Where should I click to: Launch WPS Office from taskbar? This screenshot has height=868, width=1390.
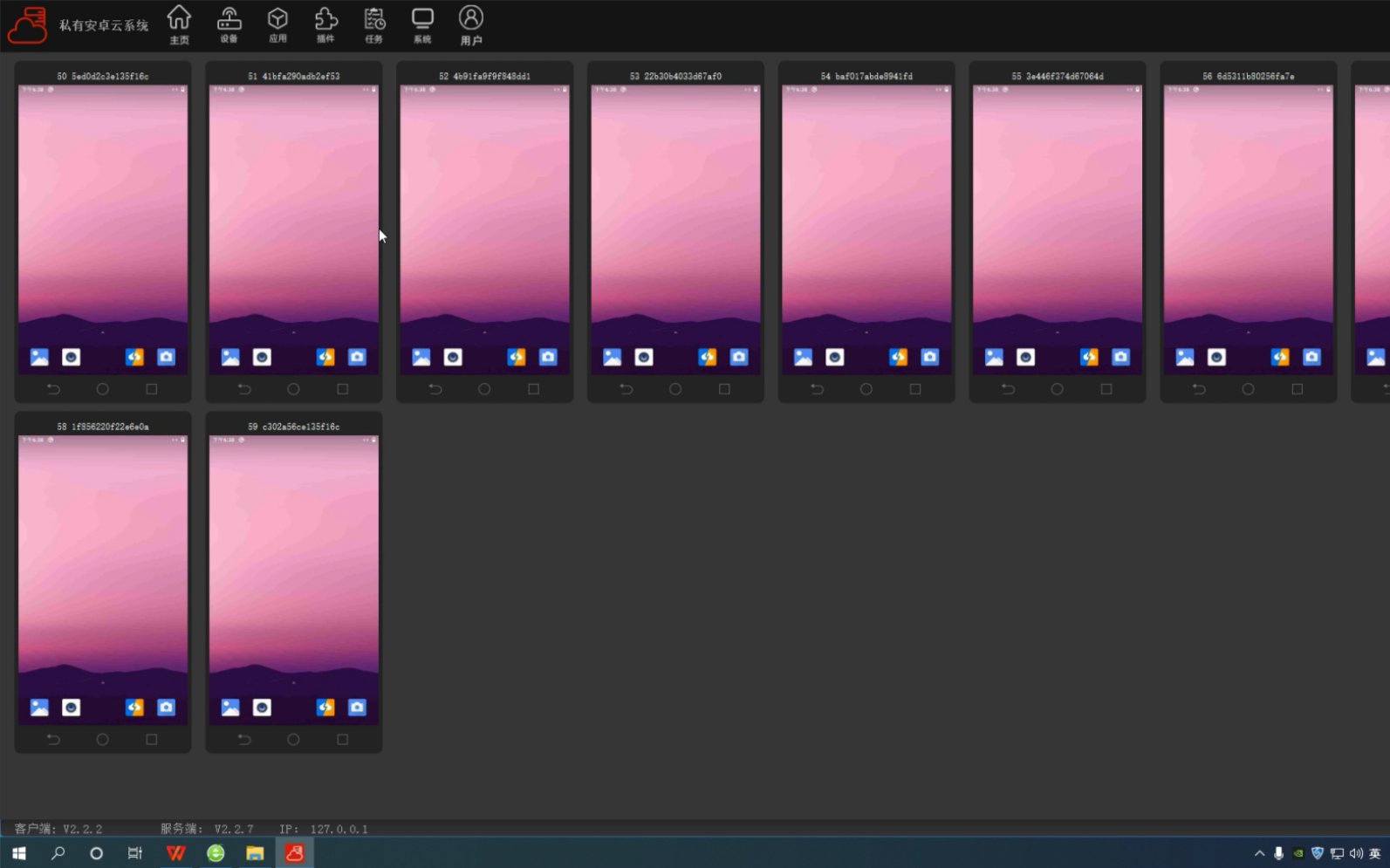175,853
